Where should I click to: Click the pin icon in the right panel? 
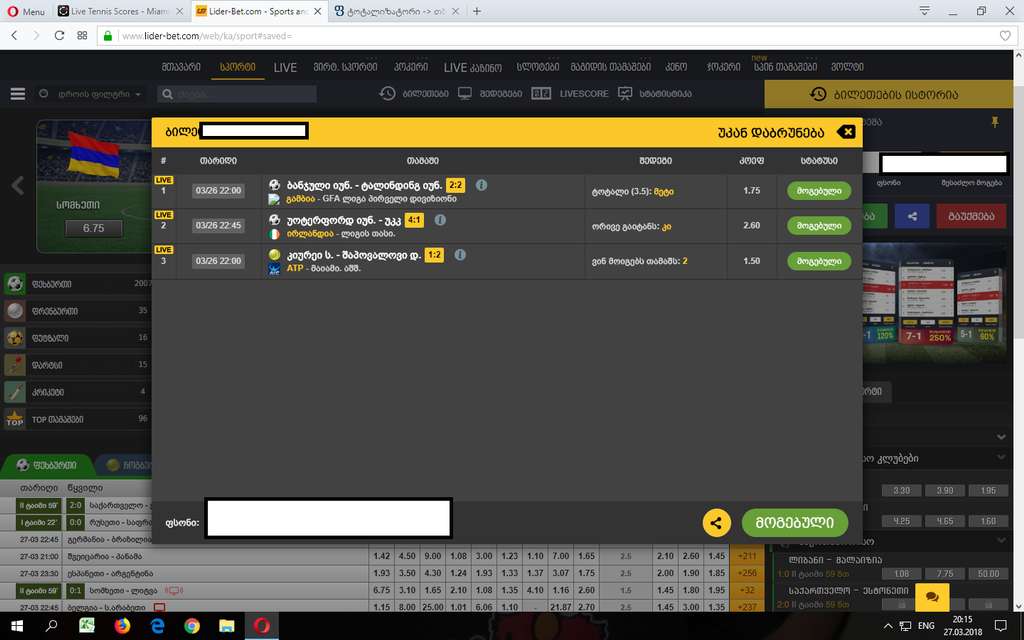click(995, 122)
